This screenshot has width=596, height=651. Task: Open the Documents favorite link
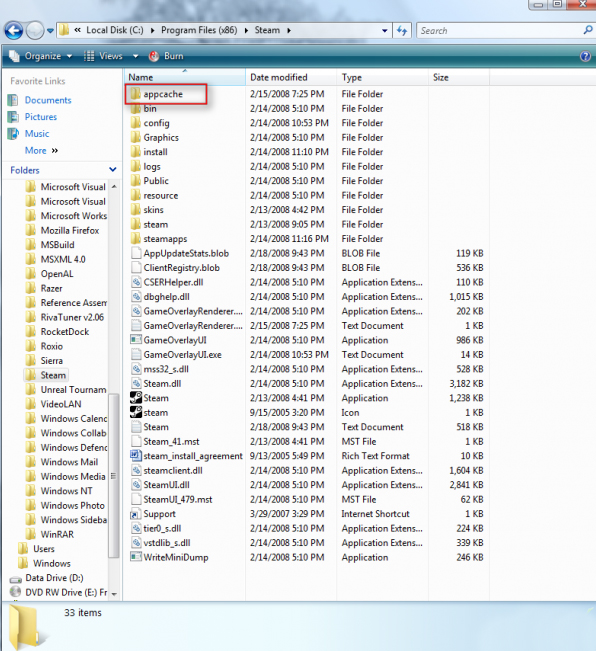pos(48,100)
